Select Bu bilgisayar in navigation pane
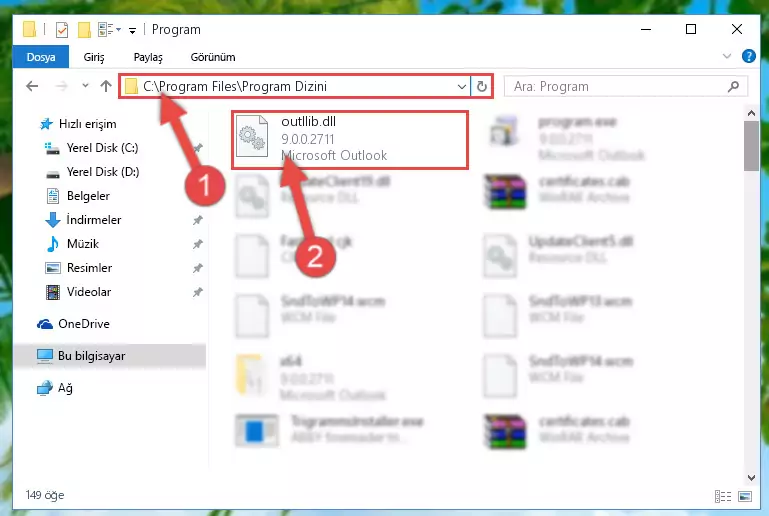This screenshot has width=769, height=516. (91, 356)
